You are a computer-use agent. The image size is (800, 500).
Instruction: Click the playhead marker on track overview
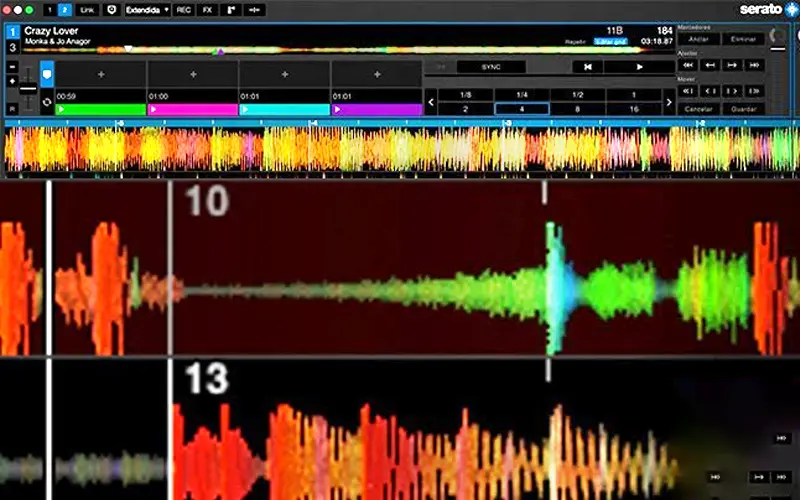point(129,49)
